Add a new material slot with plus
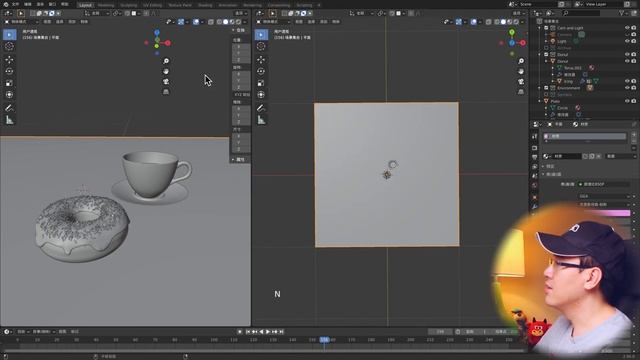Image resolution: width=640 pixels, height=360 pixels. [634, 134]
